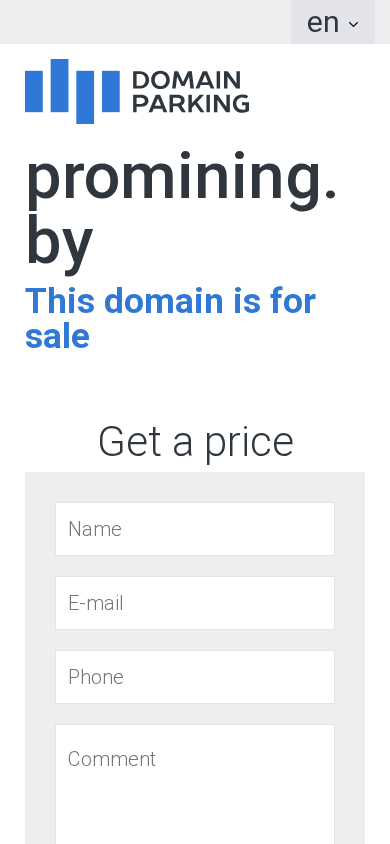The image size is (390, 844).
Task: Open the "en" language selector
Action: (333, 22)
